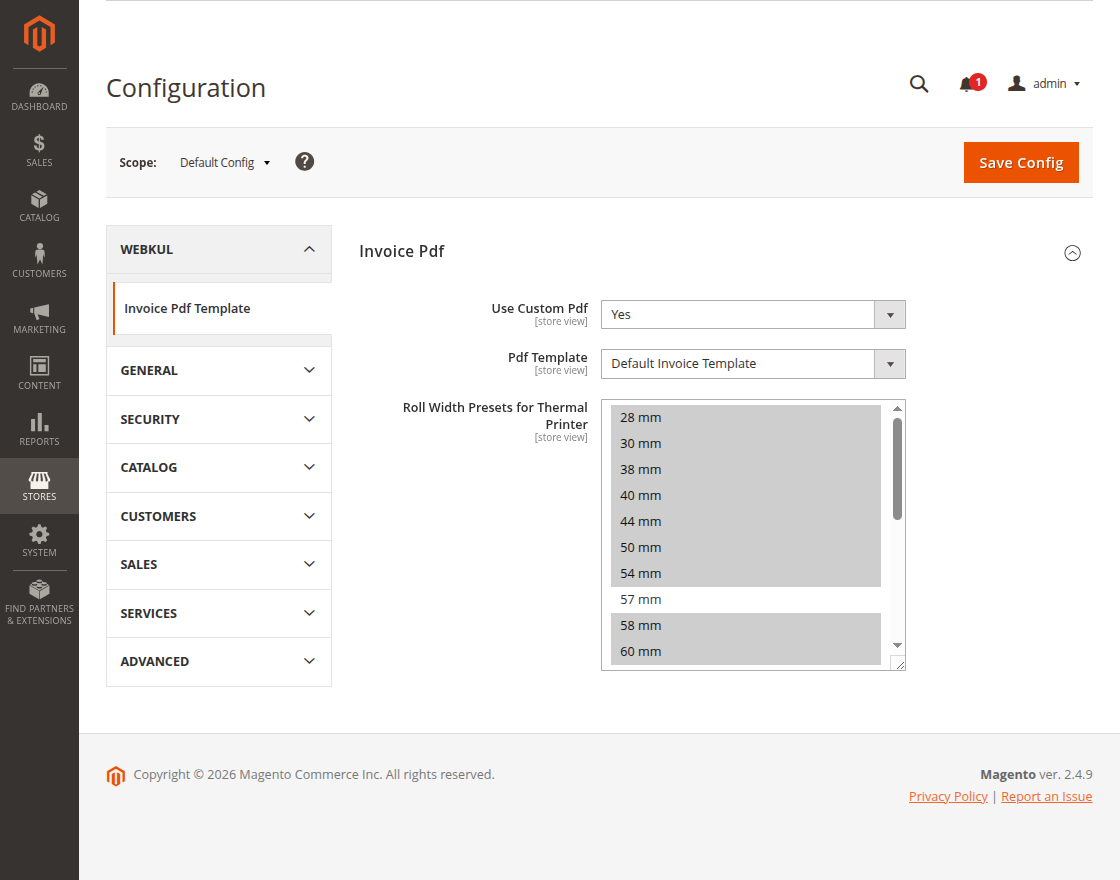
Task: Select 50 mm roll width option
Action: [746, 548]
